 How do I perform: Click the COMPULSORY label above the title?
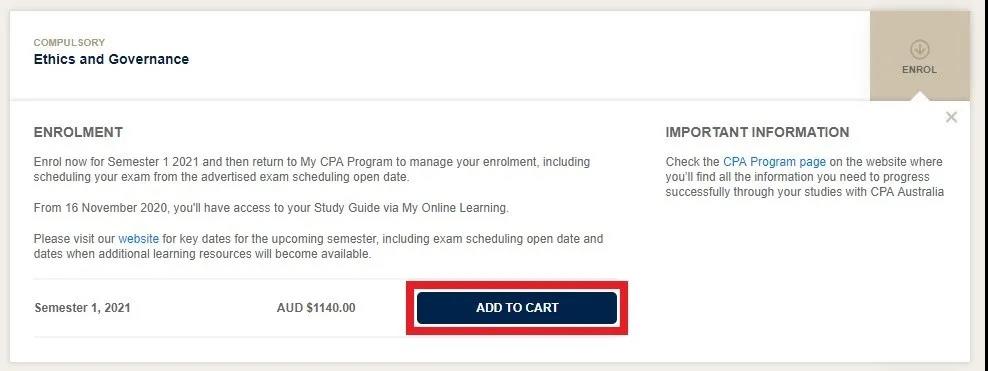[x=69, y=42]
